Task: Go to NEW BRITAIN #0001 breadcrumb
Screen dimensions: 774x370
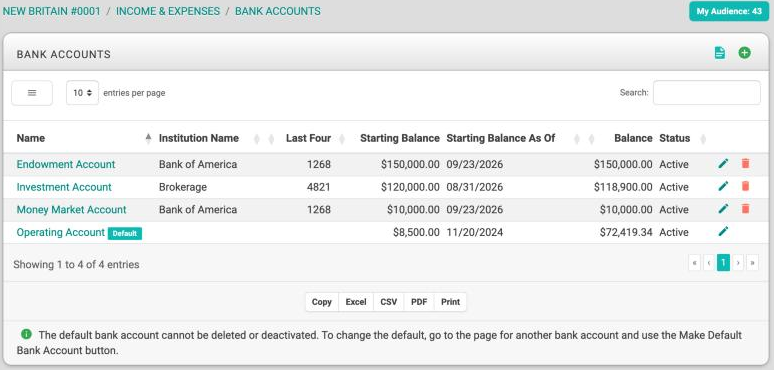Action: click(x=51, y=11)
